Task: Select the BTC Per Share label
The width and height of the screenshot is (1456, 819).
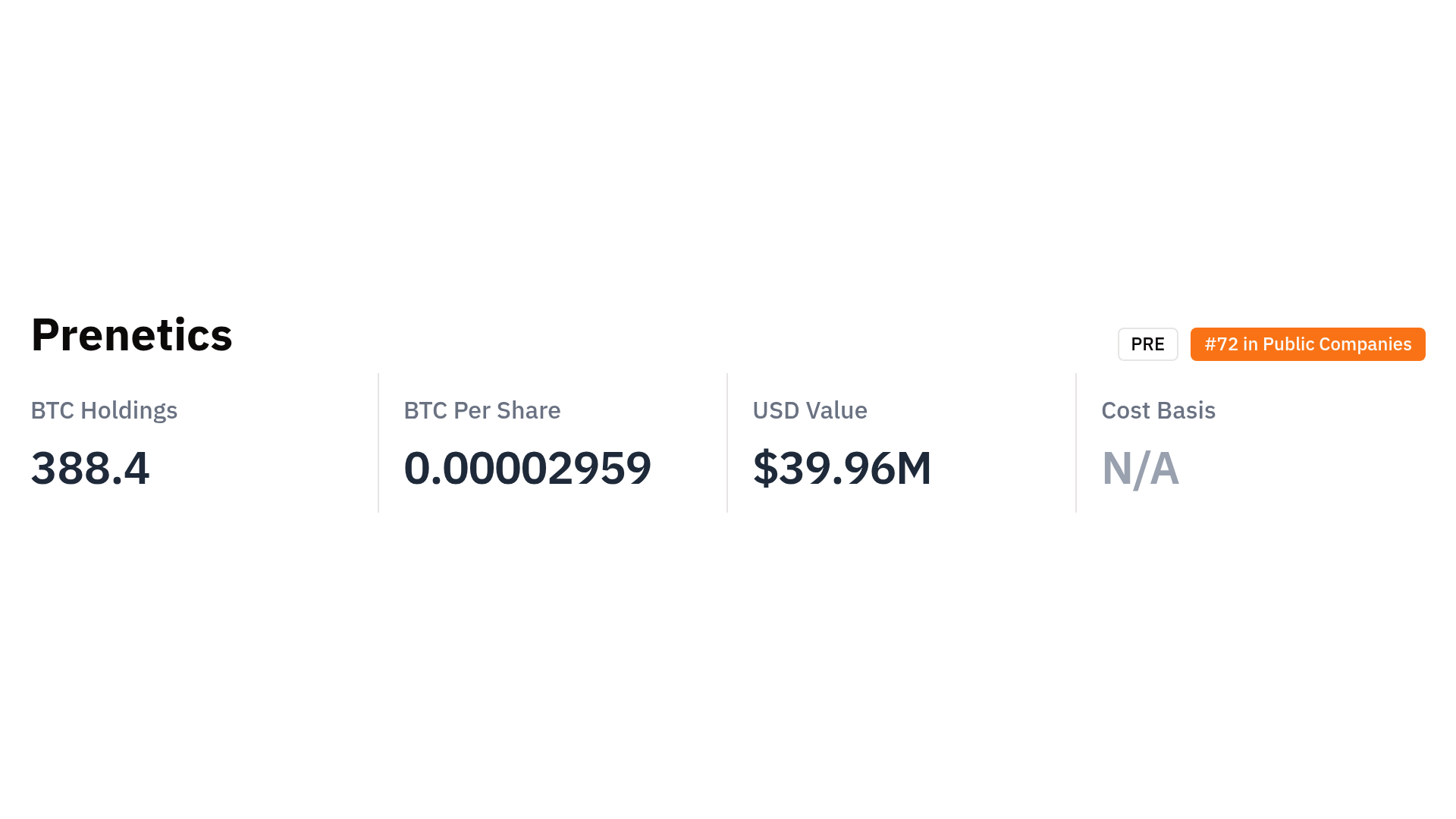Action: (482, 410)
